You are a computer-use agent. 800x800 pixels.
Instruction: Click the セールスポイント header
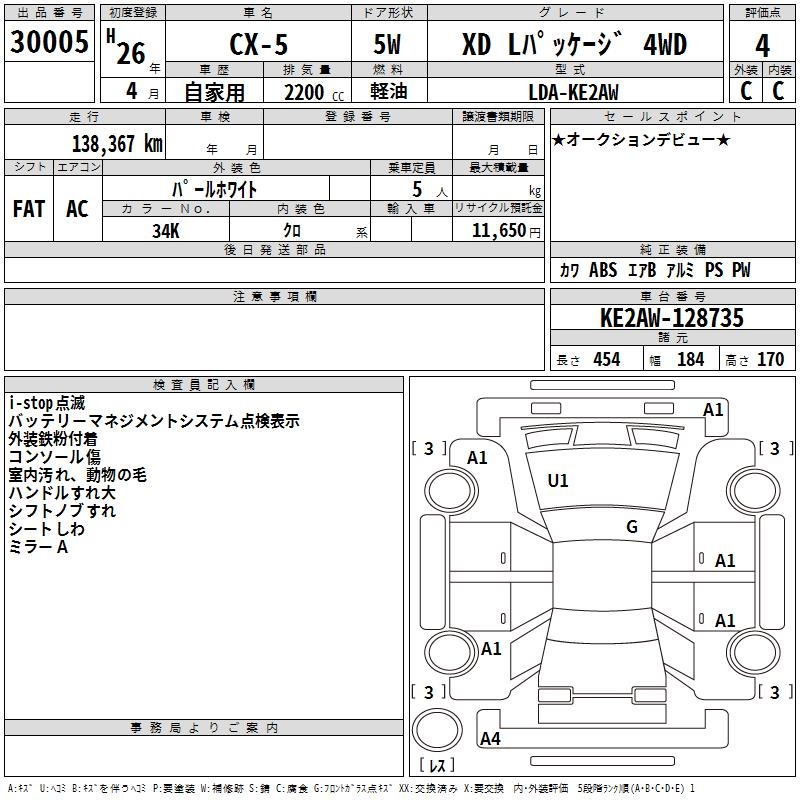[x=672, y=116]
